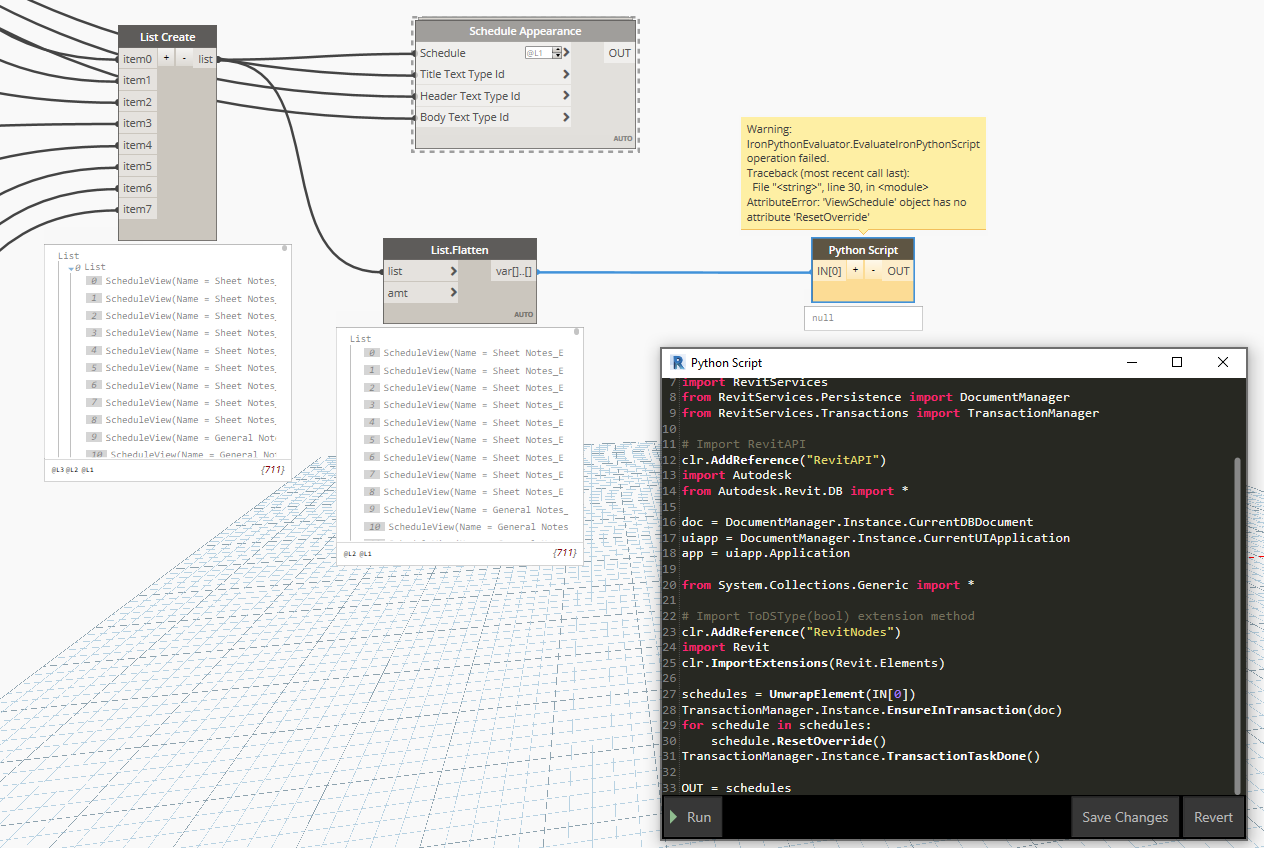
Task: Click code line 'clr.ImportExtensions(Revit.Elements)'
Action: click(x=813, y=663)
